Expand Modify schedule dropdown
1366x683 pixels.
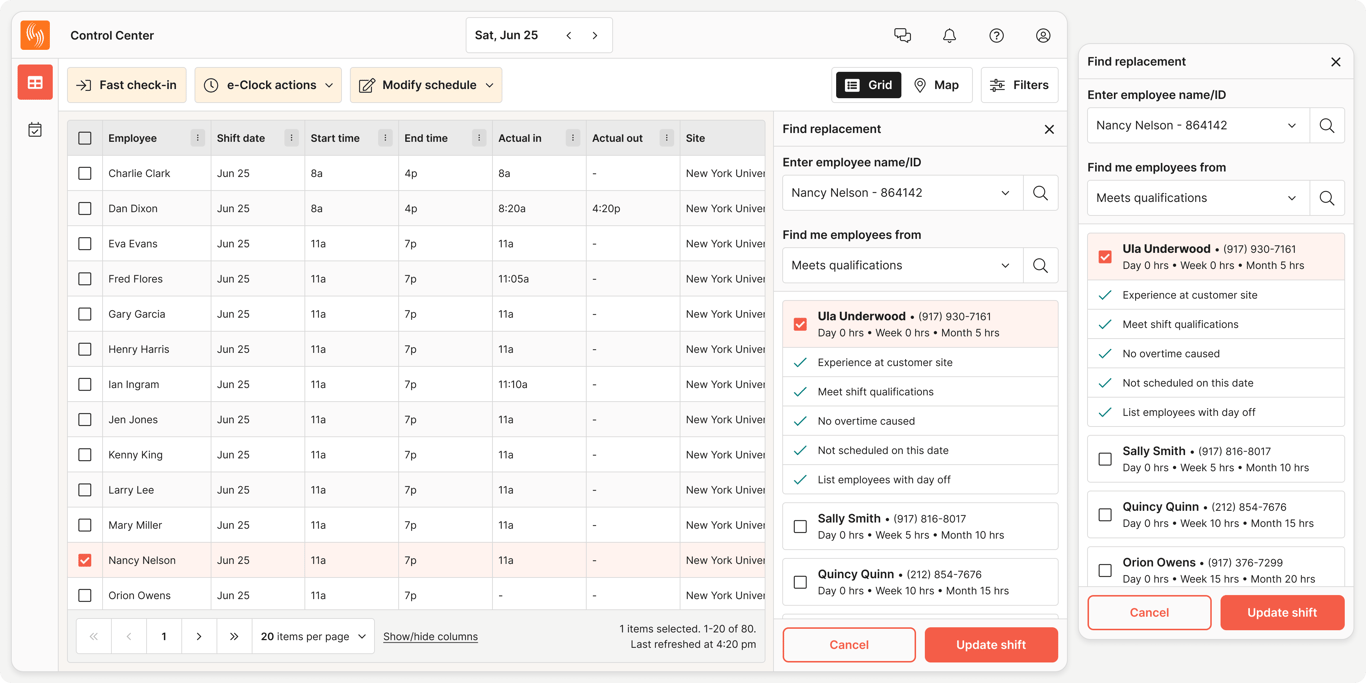click(x=426, y=85)
